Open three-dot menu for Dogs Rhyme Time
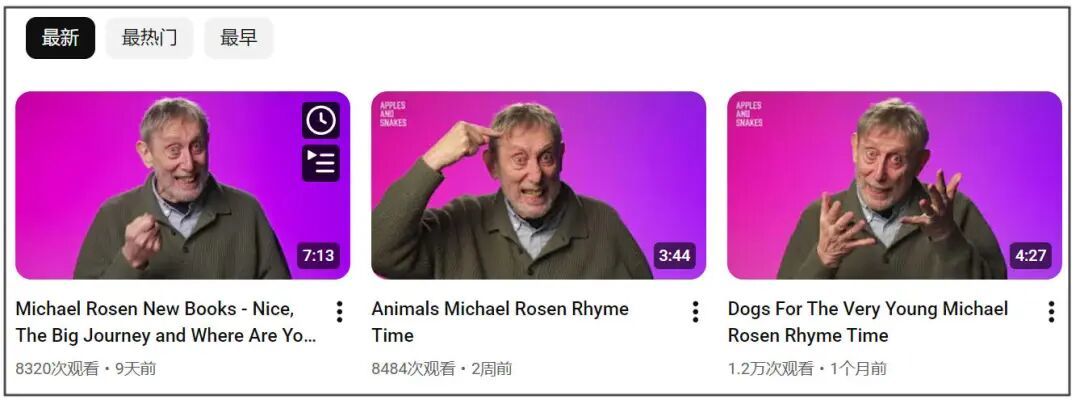This screenshot has width=1080, height=404. click(1051, 312)
